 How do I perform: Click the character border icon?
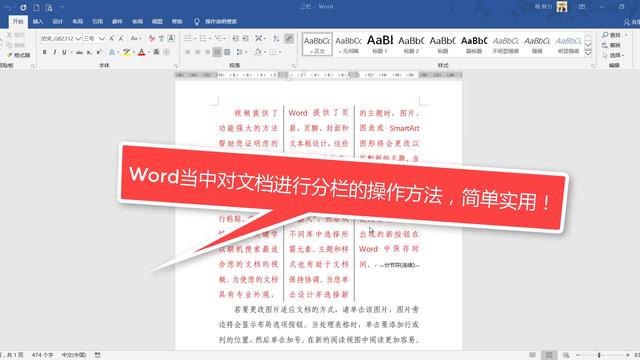[171, 38]
